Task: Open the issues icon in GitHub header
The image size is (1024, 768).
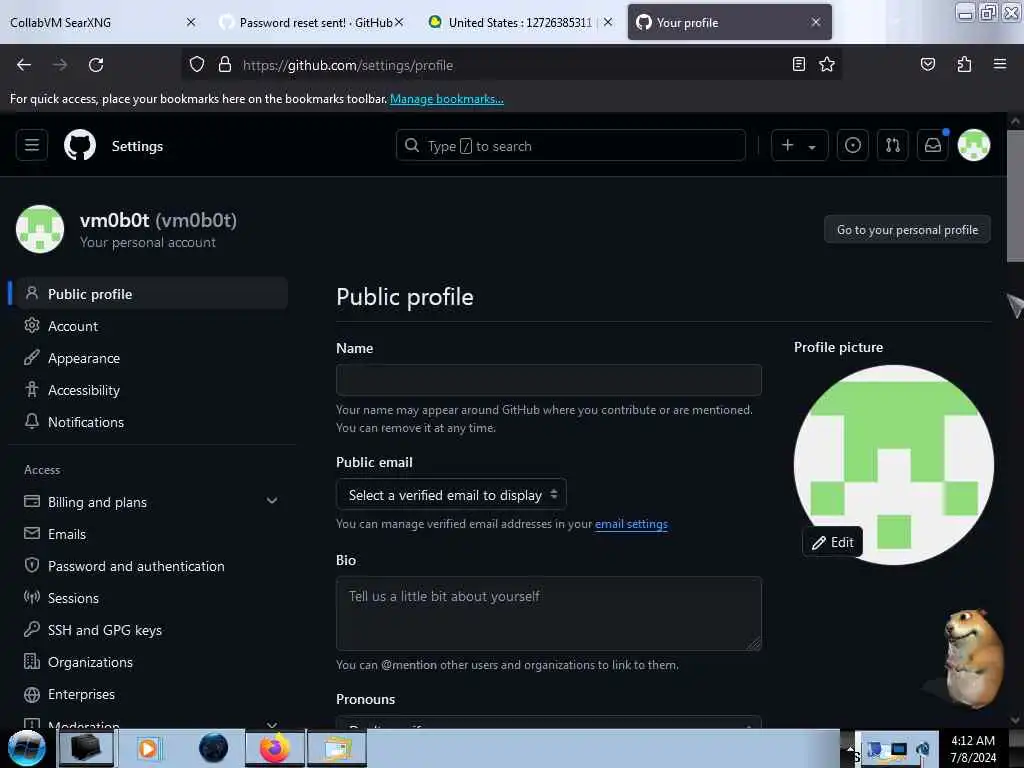Action: [852, 145]
